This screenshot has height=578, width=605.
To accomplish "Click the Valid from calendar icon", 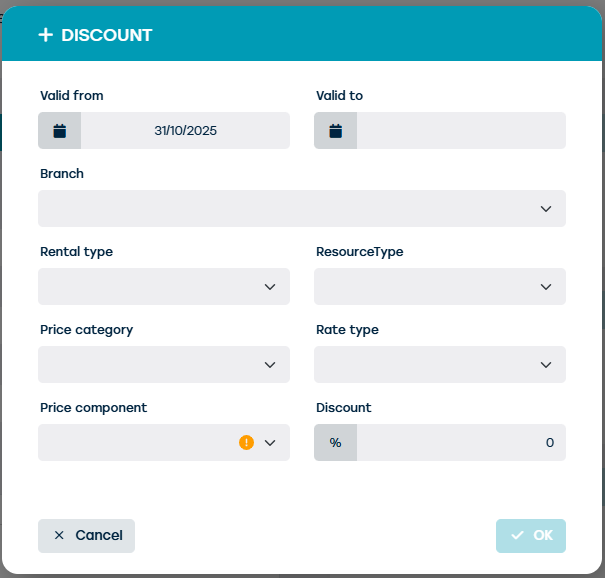I will point(59,131).
